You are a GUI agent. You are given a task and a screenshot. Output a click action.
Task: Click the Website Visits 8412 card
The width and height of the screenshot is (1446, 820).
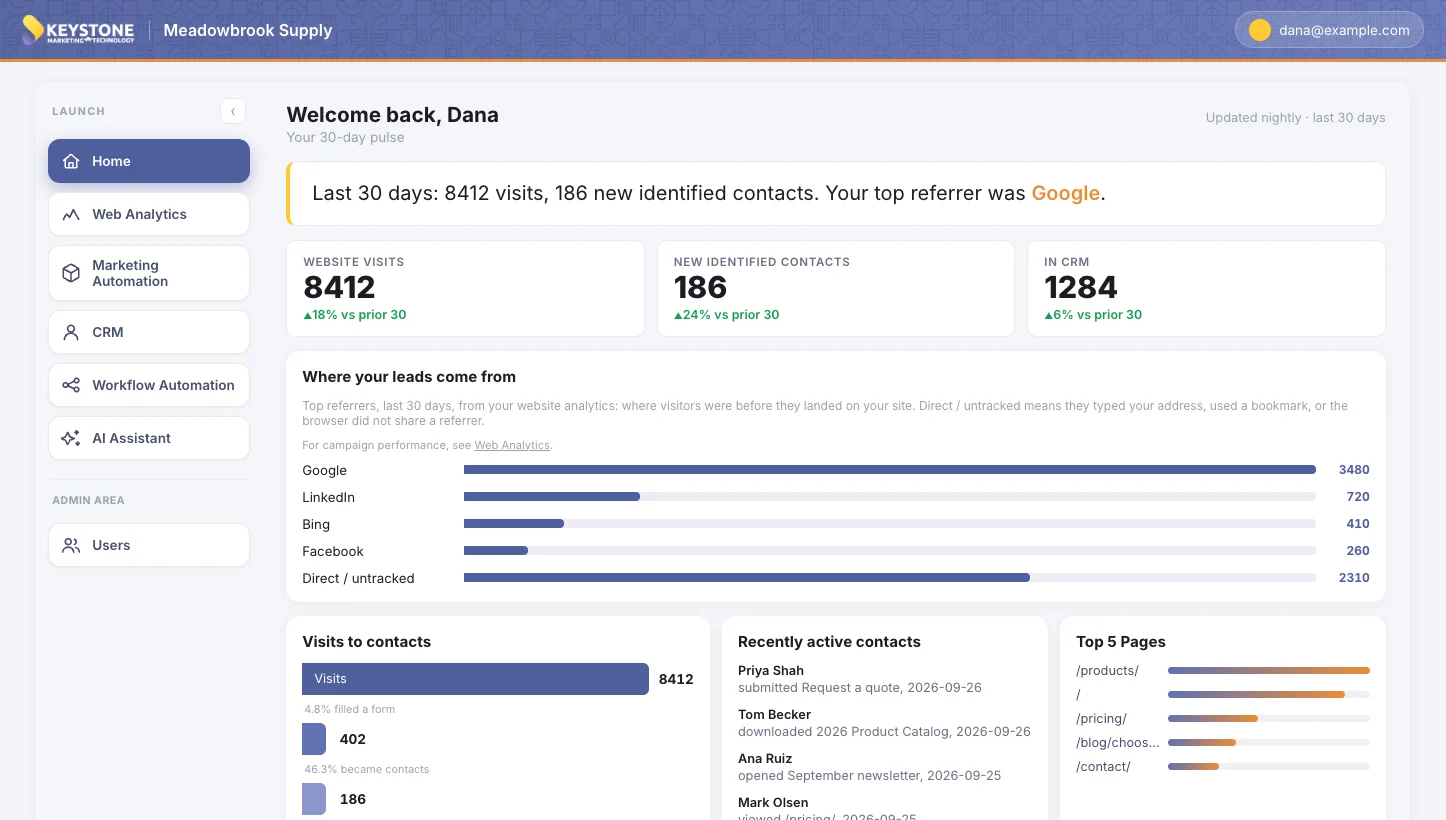coord(465,288)
